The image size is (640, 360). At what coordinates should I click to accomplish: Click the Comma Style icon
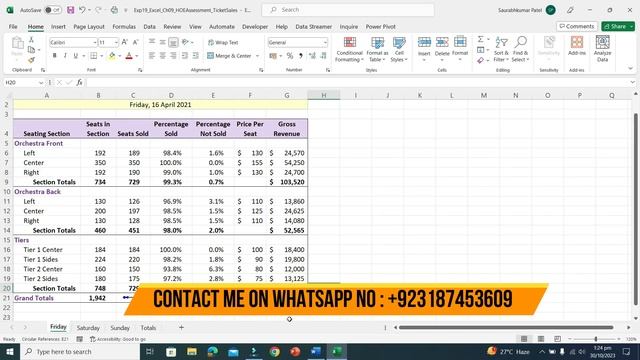click(x=301, y=56)
